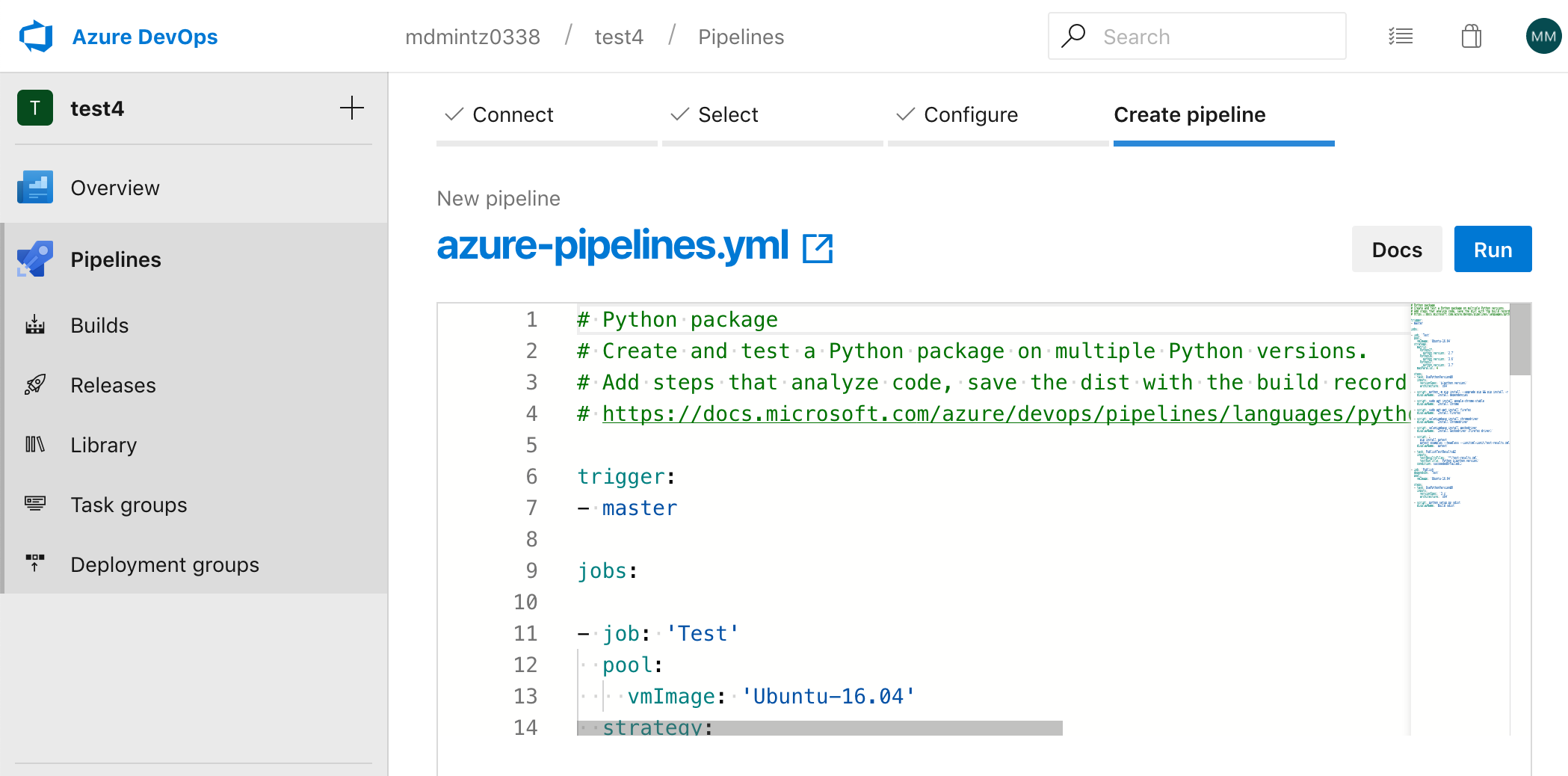Screen dimensions: 1568x776
Task: Click the editor vertical scrollbar thumb
Action: point(1520,340)
